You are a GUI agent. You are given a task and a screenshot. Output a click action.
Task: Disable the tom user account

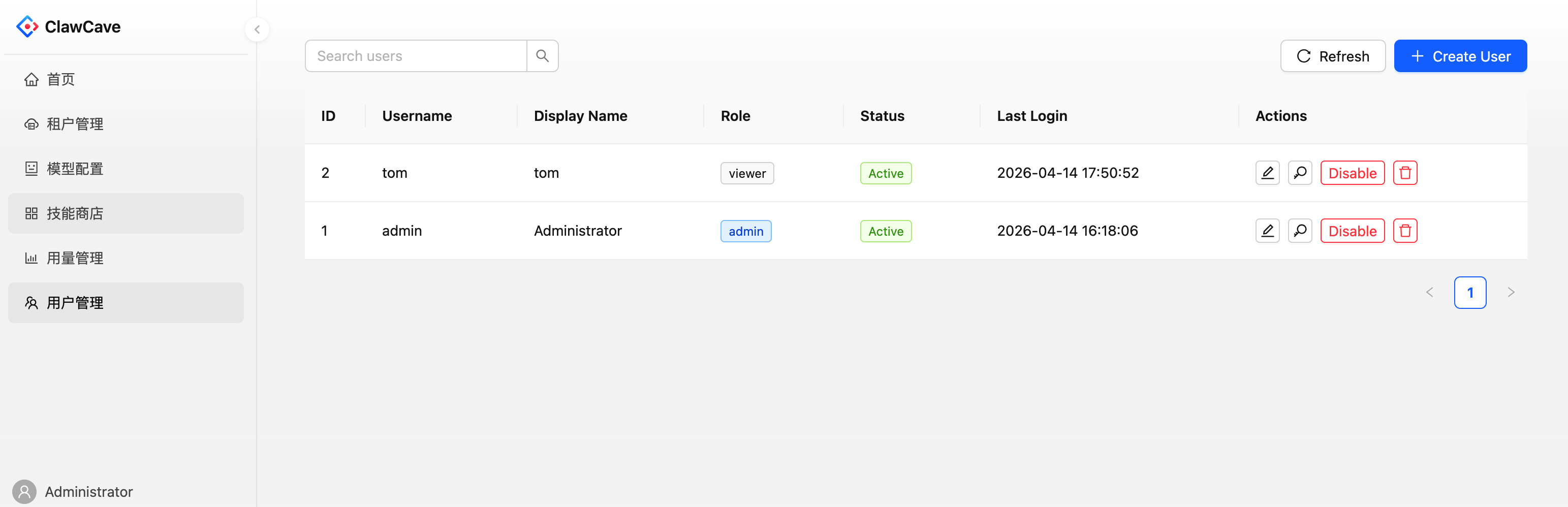tap(1352, 173)
